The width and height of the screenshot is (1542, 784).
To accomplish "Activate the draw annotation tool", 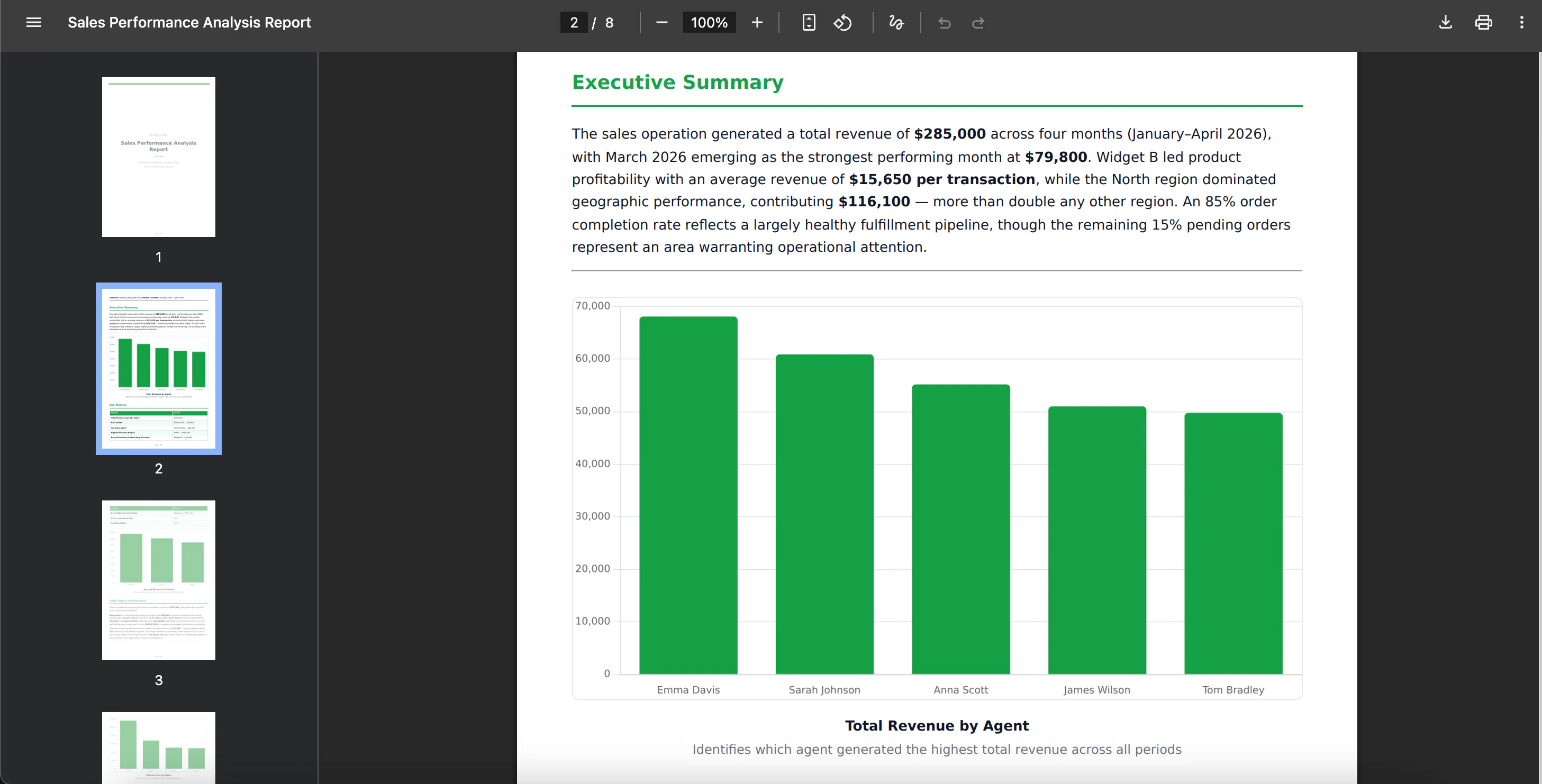I will [x=896, y=23].
